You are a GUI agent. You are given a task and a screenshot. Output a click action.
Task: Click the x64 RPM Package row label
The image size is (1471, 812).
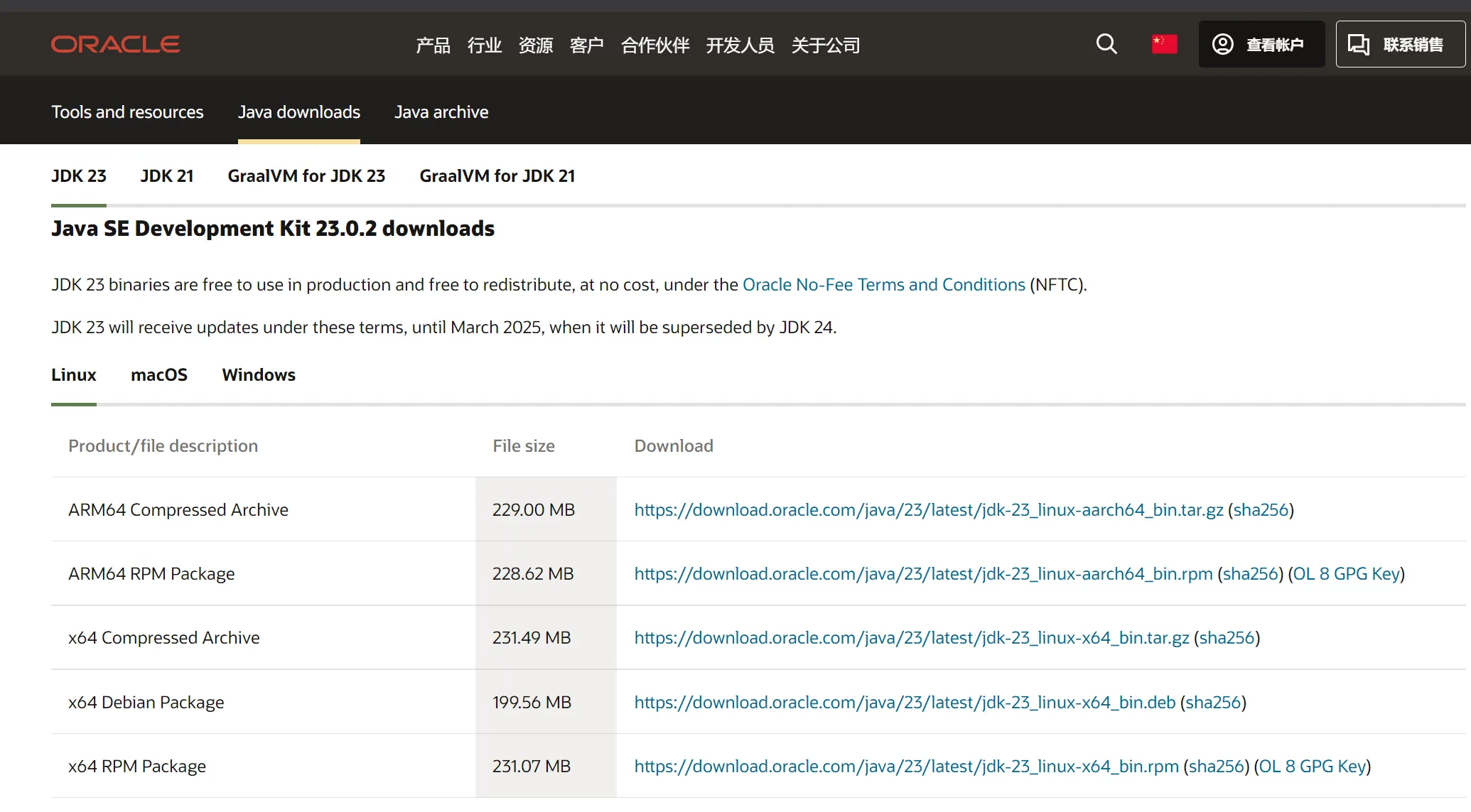(137, 767)
